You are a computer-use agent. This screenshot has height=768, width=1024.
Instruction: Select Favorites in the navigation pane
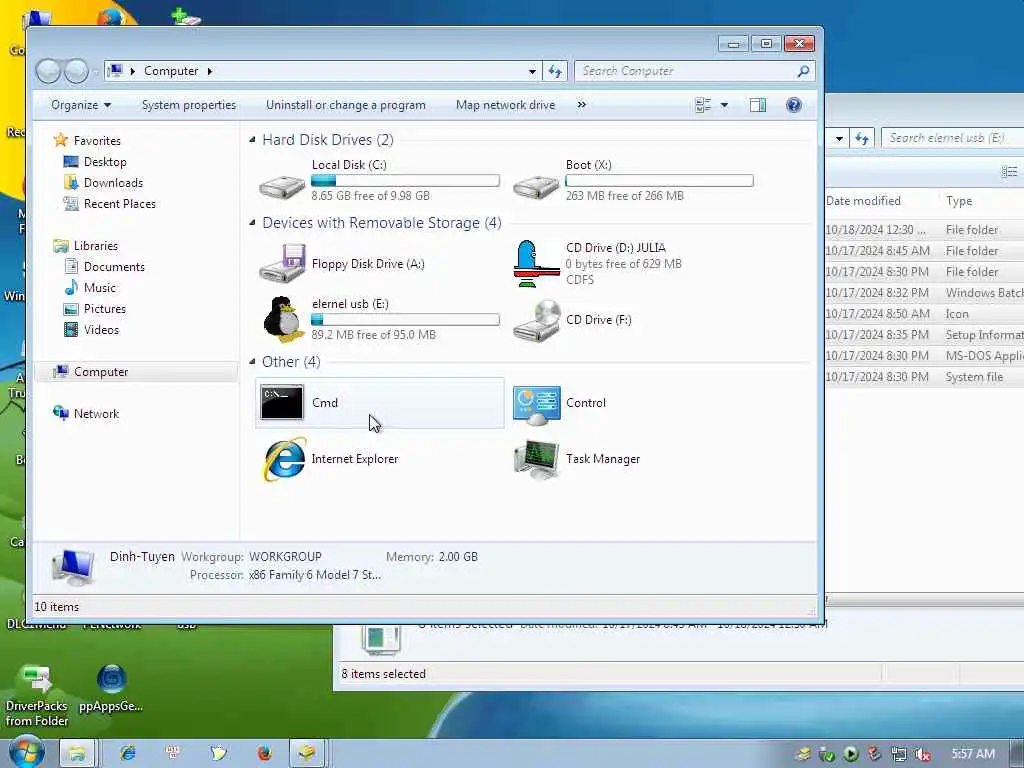97,140
